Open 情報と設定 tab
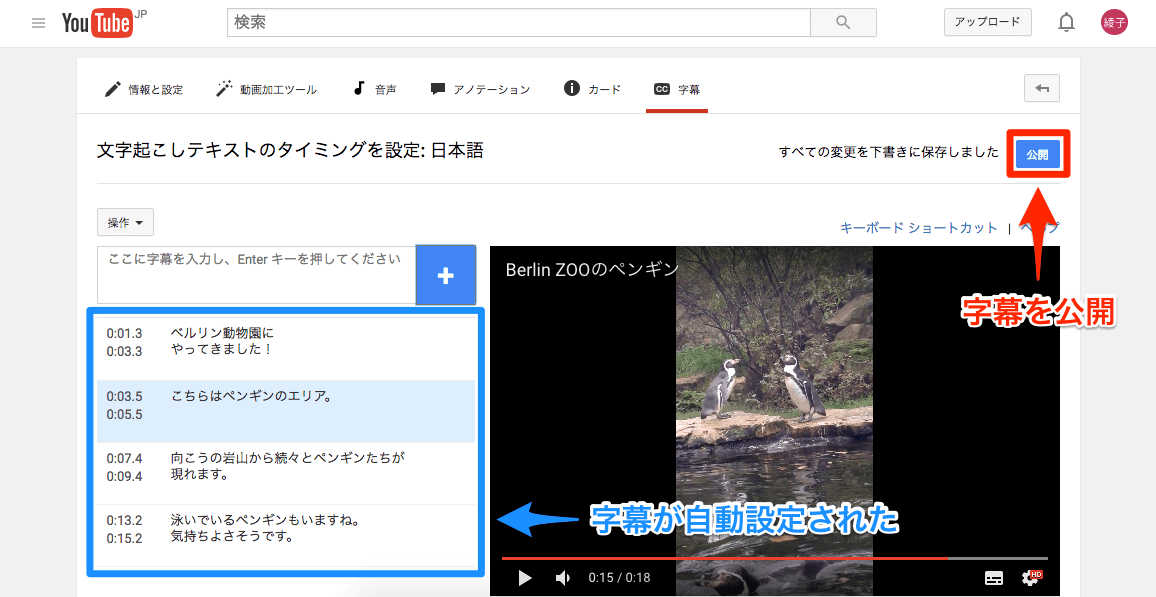The image size is (1156, 597). pyautogui.click(x=144, y=89)
